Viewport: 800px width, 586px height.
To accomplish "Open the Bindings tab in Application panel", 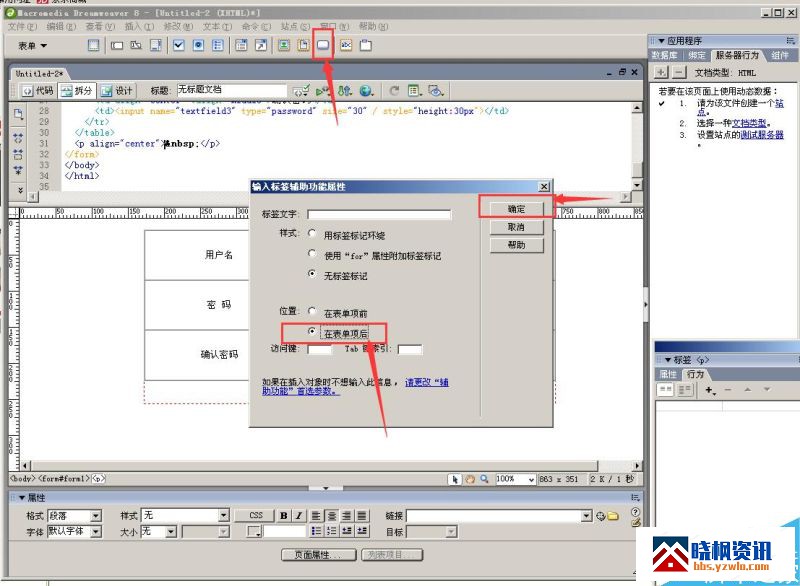I will pos(696,56).
